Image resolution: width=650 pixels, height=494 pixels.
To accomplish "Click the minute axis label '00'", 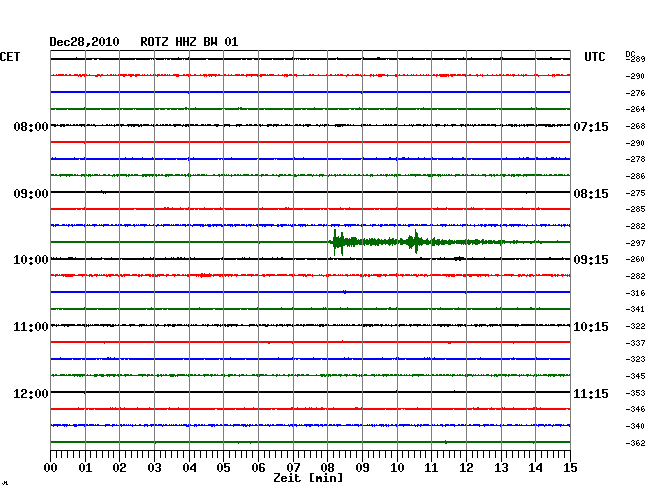I will (x=51, y=468).
